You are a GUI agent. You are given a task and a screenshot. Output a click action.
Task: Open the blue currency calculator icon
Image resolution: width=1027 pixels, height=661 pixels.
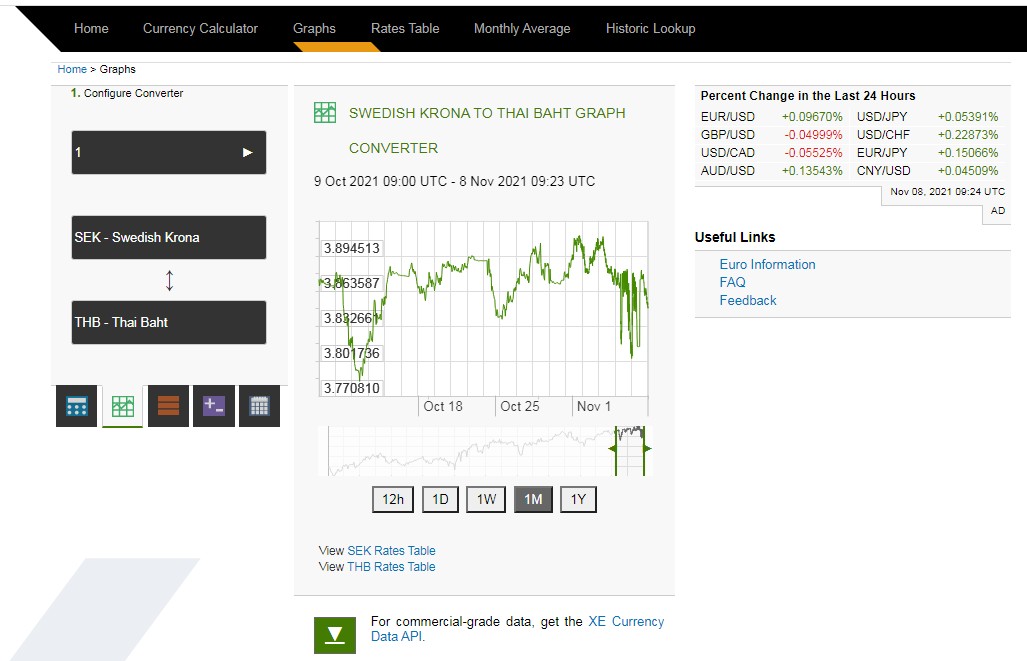point(77,406)
